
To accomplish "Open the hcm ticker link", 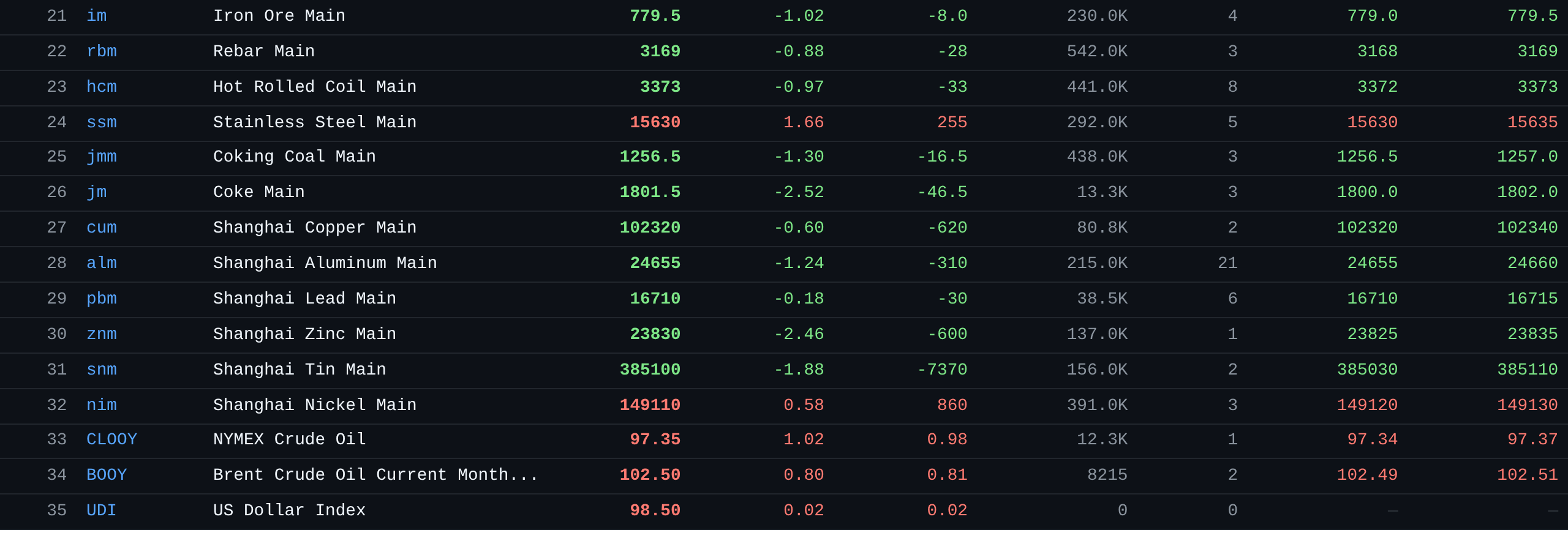I will click(101, 87).
